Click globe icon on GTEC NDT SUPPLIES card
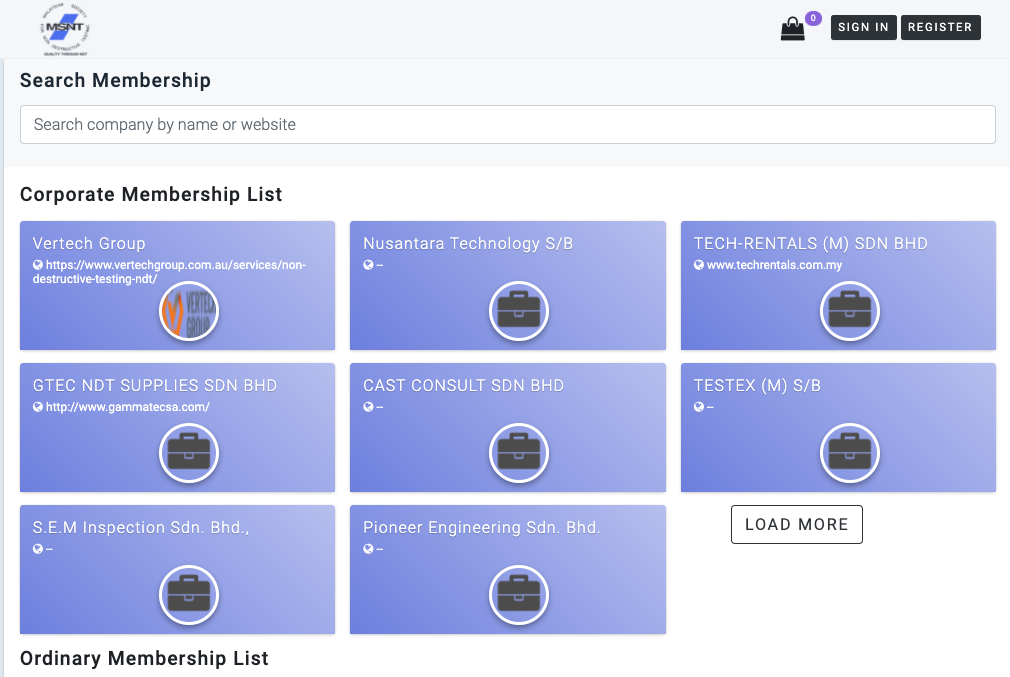This screenshot has height=677, width=1010. [38, 407]
